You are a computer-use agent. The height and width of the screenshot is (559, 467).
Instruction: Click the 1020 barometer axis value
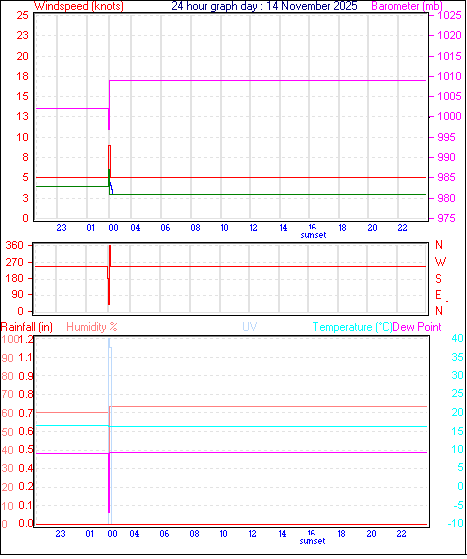click(449, 35)
